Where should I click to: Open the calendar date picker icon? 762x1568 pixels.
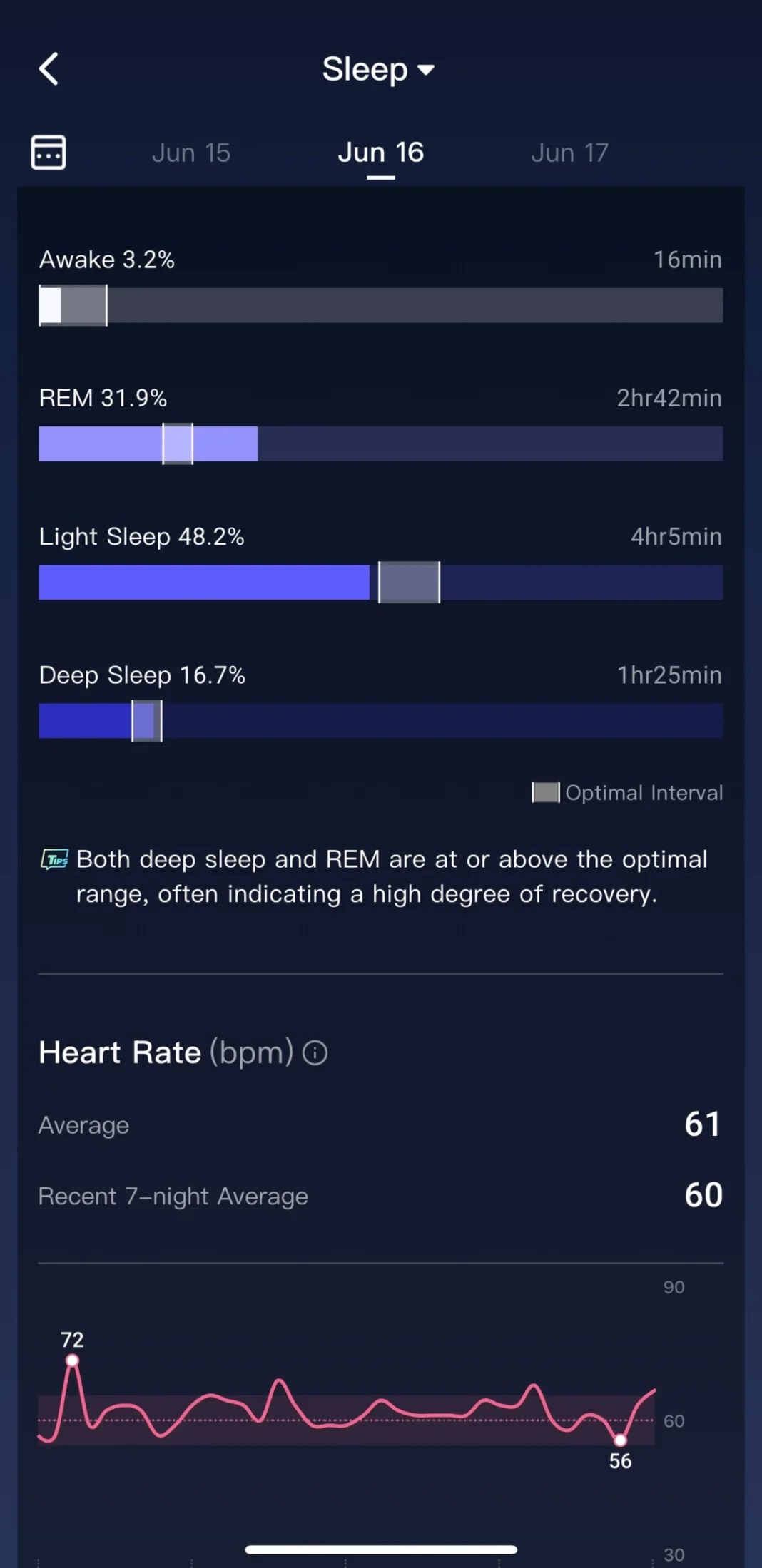point(49,152)
